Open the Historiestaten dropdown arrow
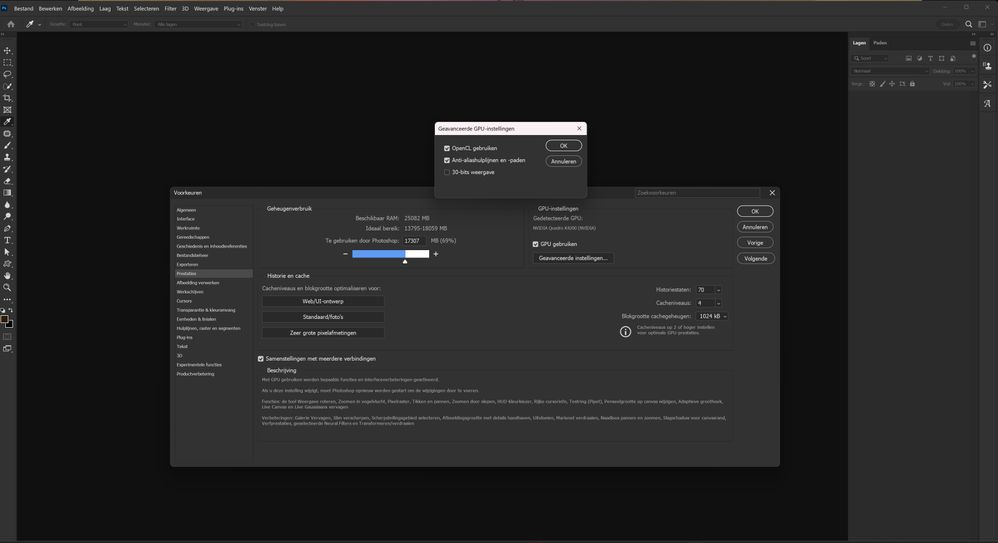 point(719,290)
